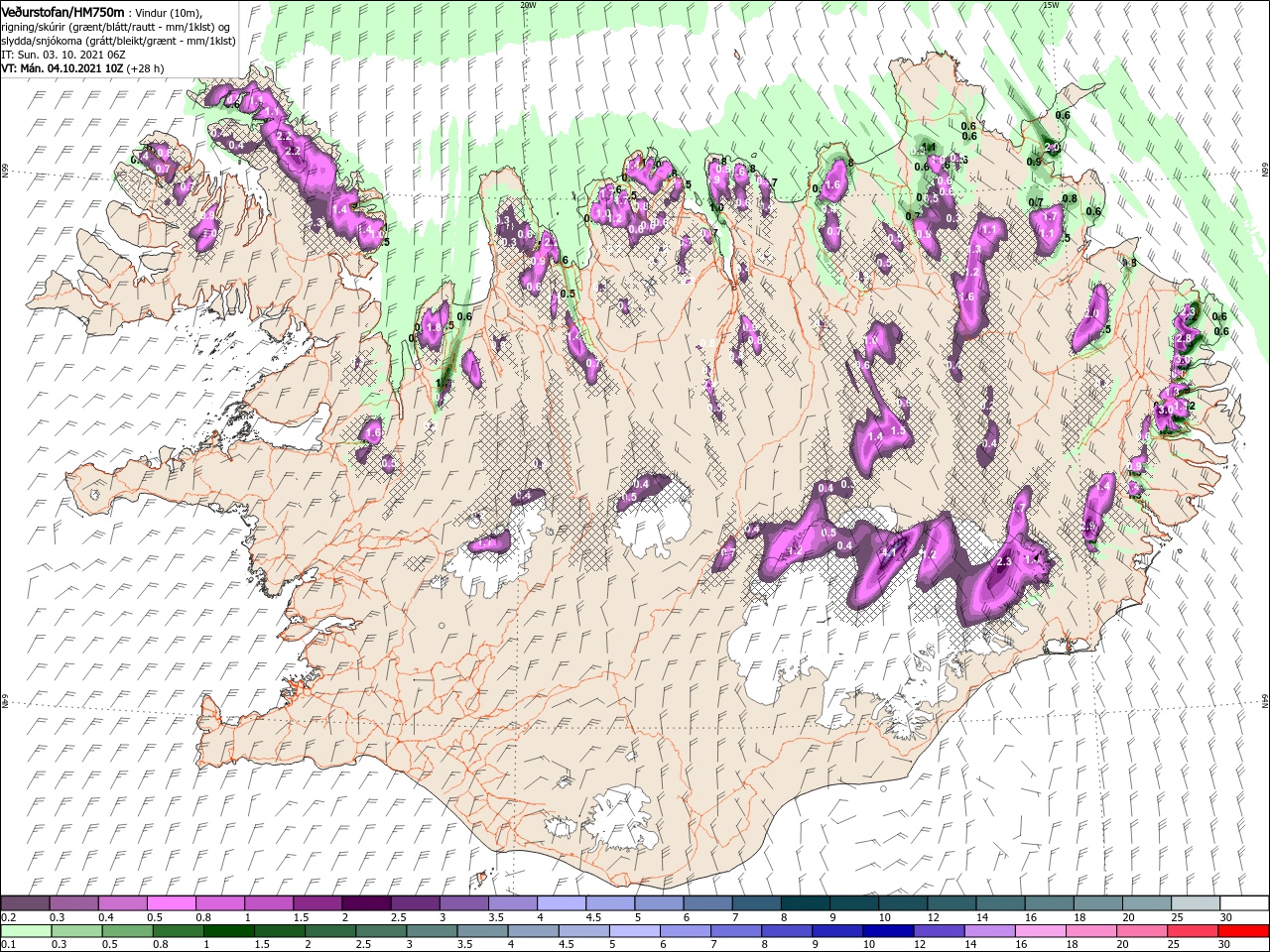Screen dimensions: 1270x952
Task: Select the bright red rain swatch at 30
Action: point(1244,931)
